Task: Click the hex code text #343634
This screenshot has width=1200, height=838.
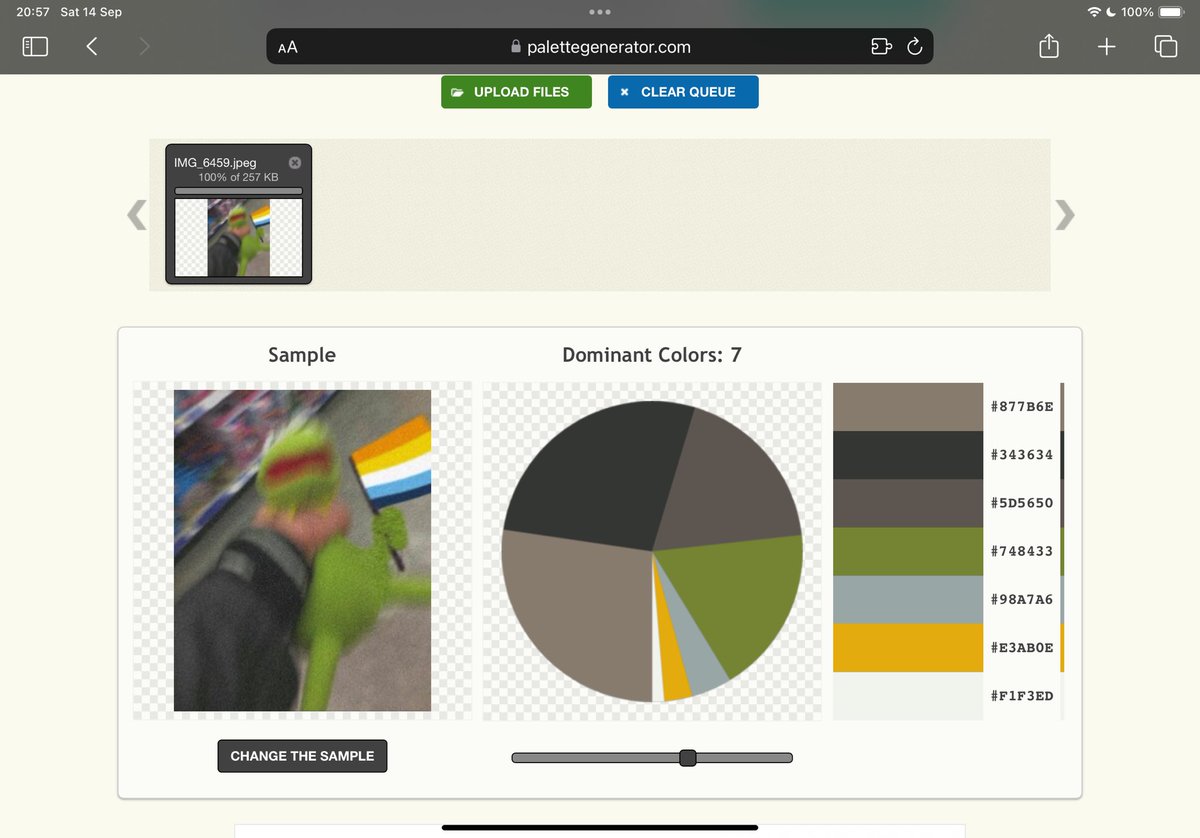Action: [x=1022, y=455]
